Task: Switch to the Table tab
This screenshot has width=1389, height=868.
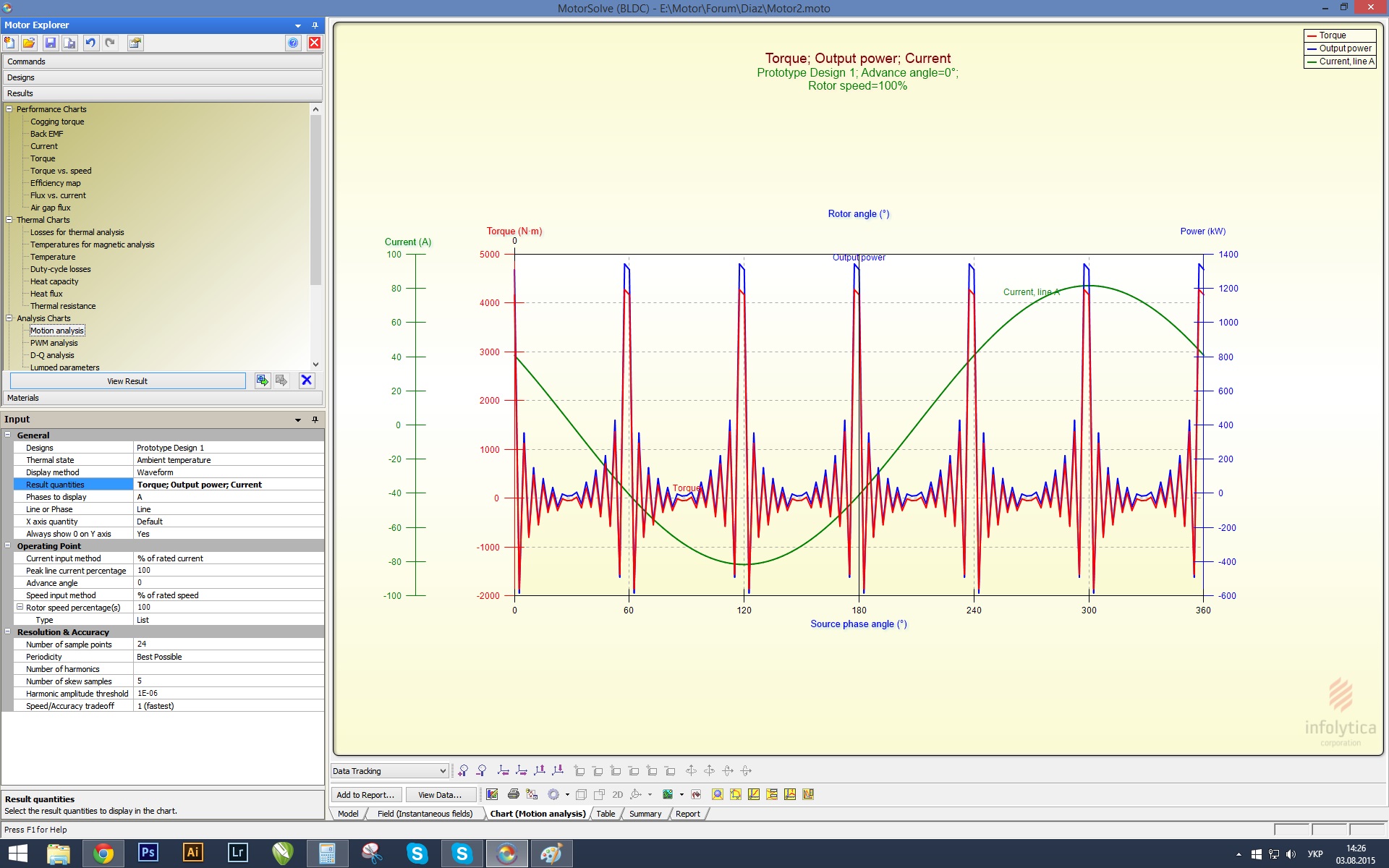Action: [x=606, y=814]
